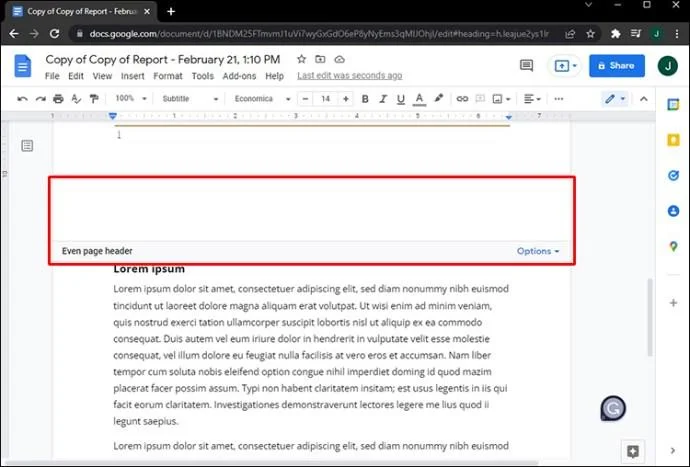The height and width of the screenshot is (467, 690).
Task: Toggle underline formatting
Action: [x=400, y=99]
